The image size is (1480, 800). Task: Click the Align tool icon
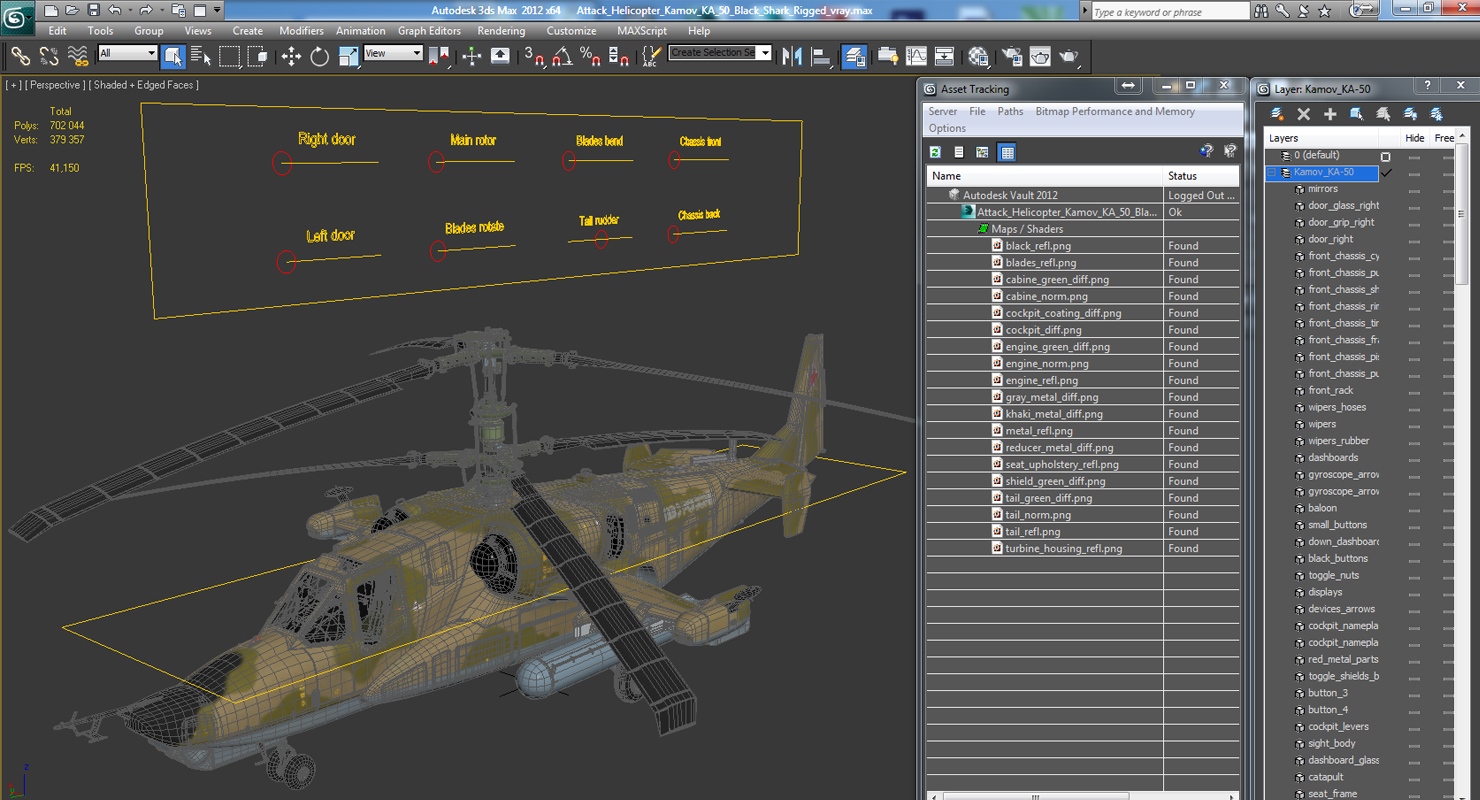(x=822, y=57)
